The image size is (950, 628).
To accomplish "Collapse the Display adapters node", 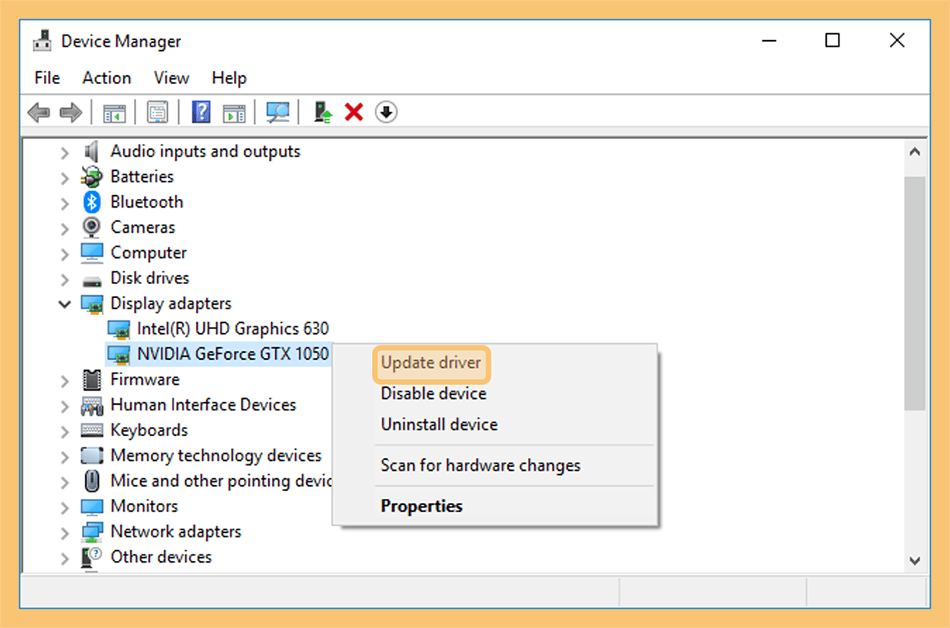I will [65, 304].
